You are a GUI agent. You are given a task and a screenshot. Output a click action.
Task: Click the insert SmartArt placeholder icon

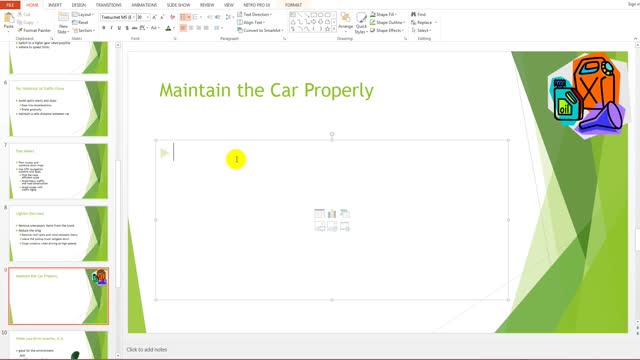344,213
